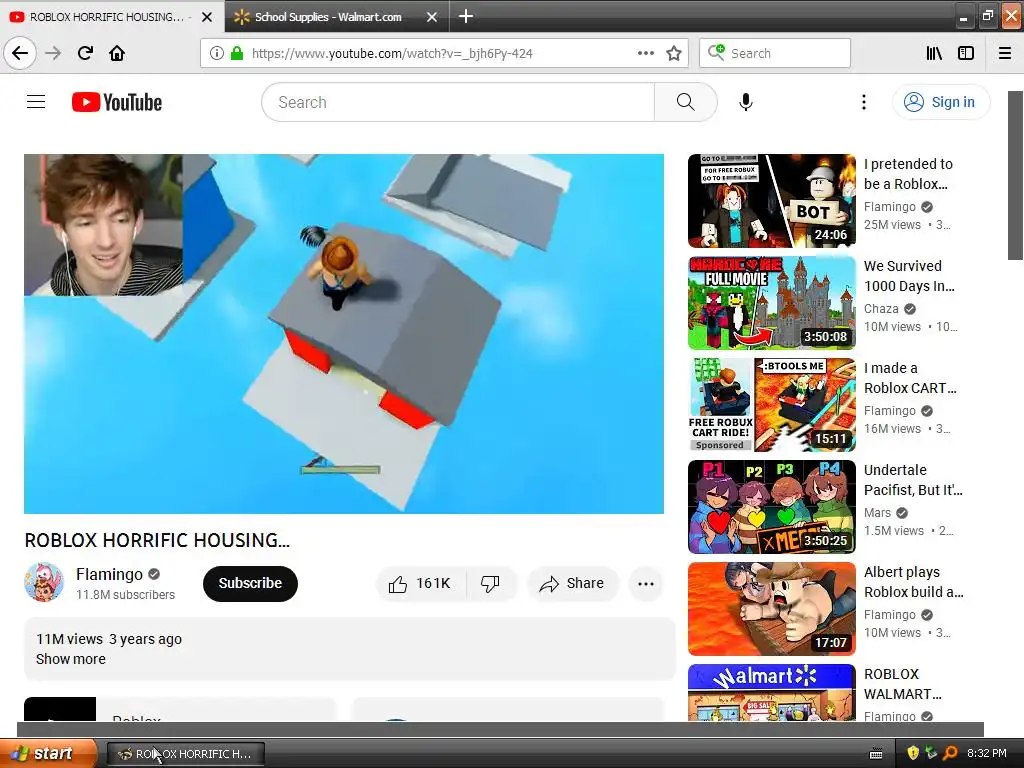This screenshot has width=1024, height=768.
Task: Click the horizontal scrollbar at bottom
Action: 500,729
